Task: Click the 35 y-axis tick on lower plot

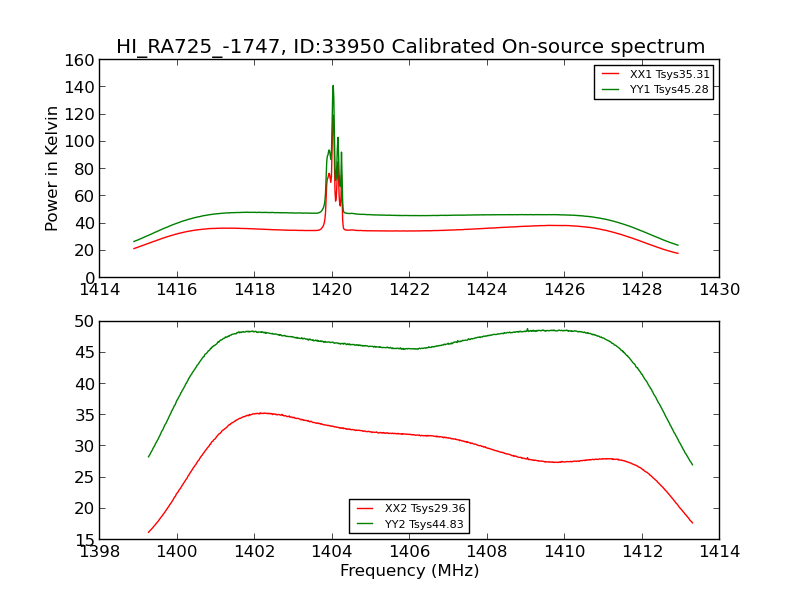Action: [x=85, y=415]
